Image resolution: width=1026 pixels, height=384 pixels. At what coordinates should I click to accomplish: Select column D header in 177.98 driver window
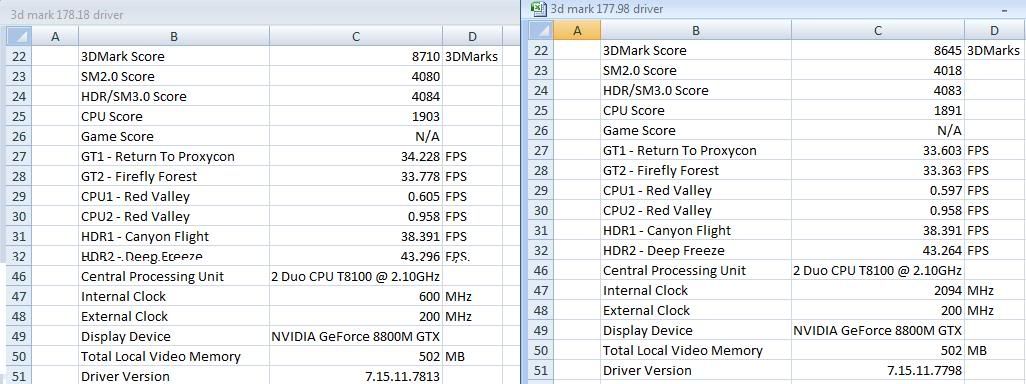[x=994, y=30]
